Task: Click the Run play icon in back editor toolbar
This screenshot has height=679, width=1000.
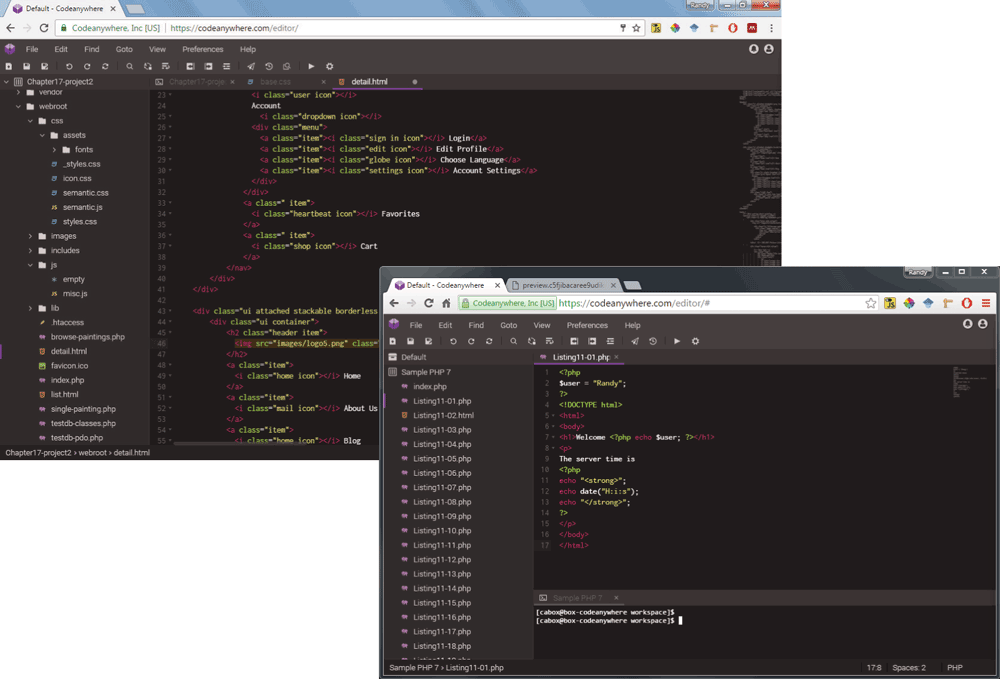Action: [311, 66]
